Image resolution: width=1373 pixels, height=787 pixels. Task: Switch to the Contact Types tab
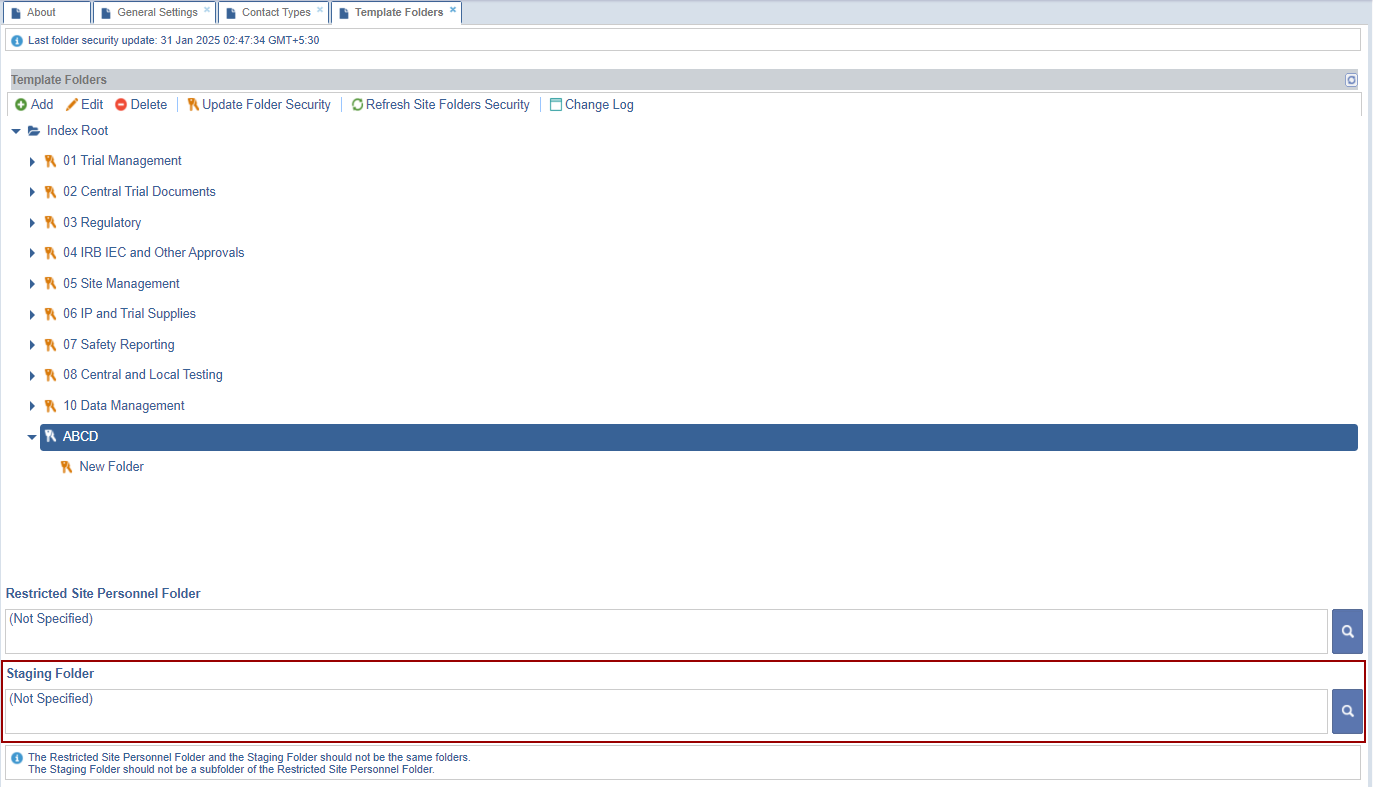tap(275, 13)
